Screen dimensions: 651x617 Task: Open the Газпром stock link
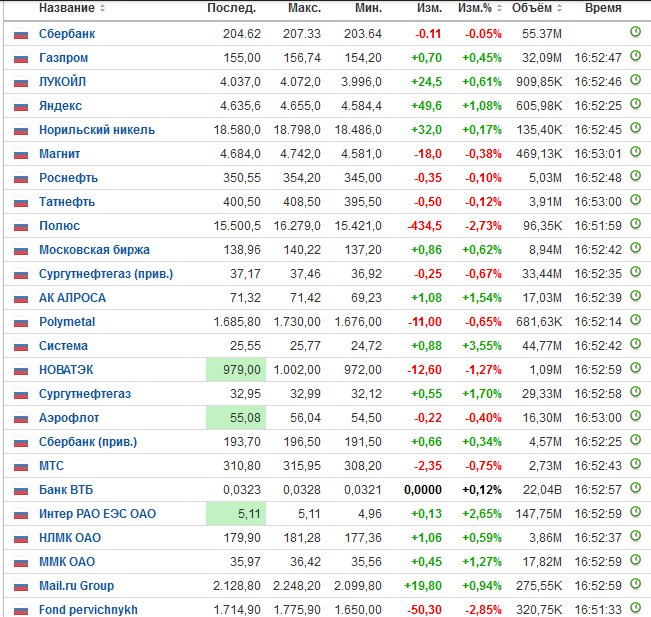(x=64, y=58)
